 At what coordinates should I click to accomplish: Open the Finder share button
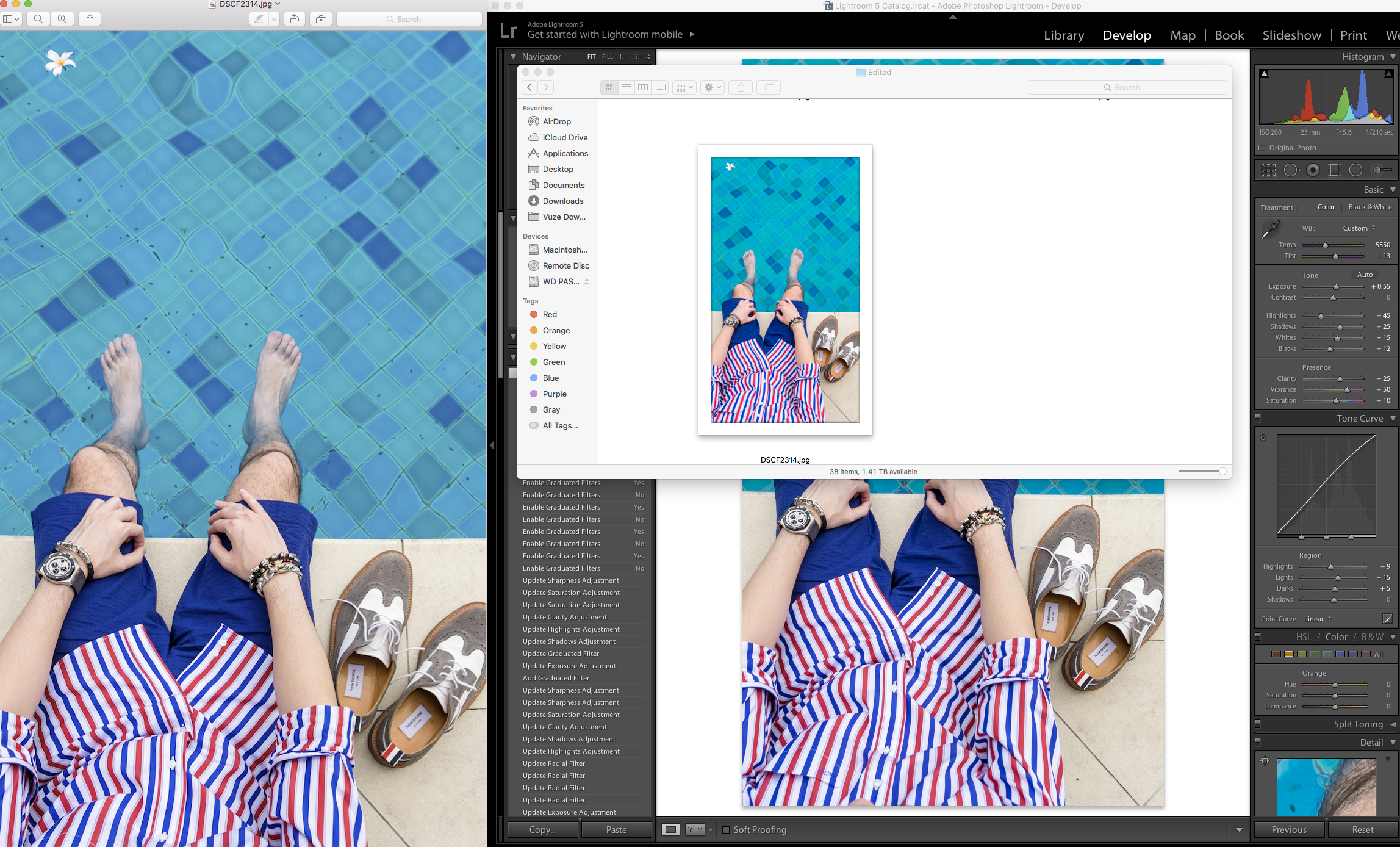tap(741, 87)
